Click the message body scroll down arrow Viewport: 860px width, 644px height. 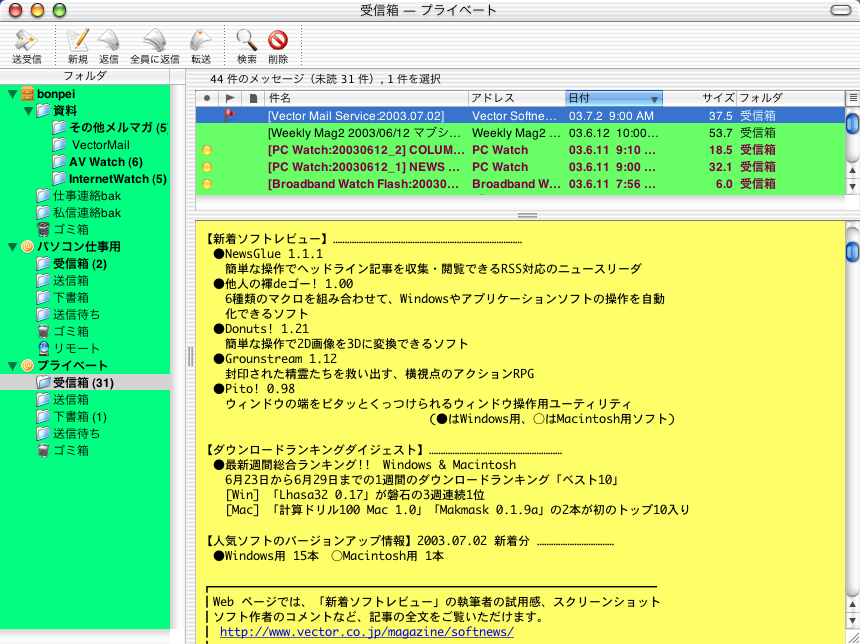click(x=852, y=620)
